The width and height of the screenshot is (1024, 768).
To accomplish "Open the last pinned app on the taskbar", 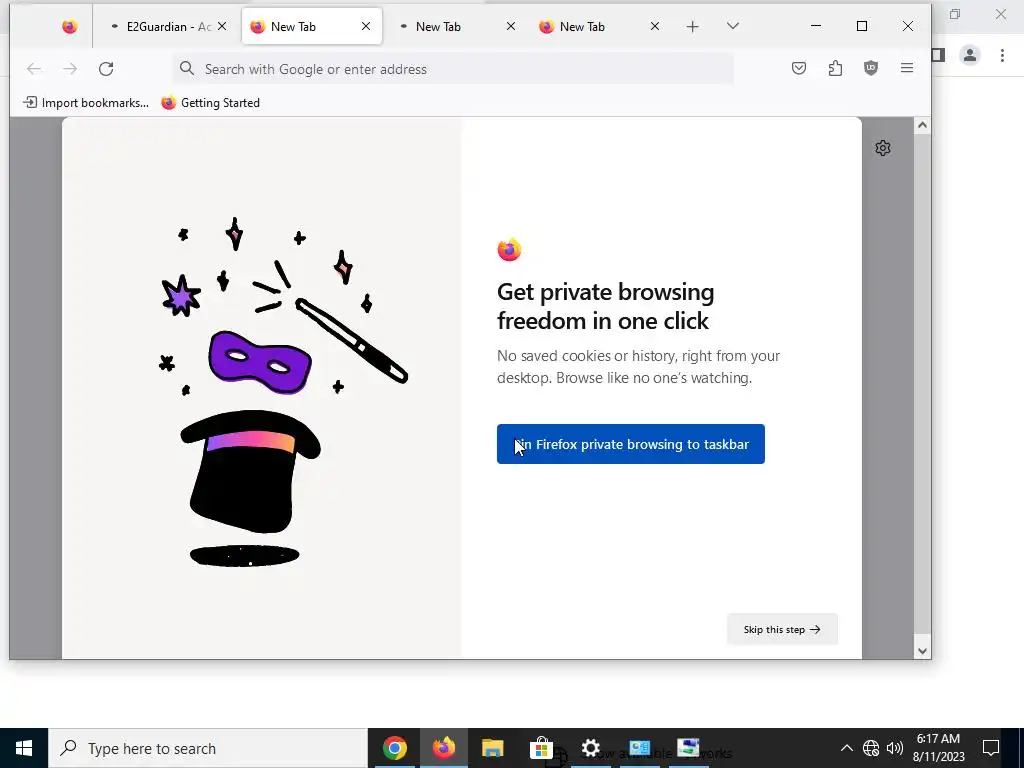I will [688, 748].
